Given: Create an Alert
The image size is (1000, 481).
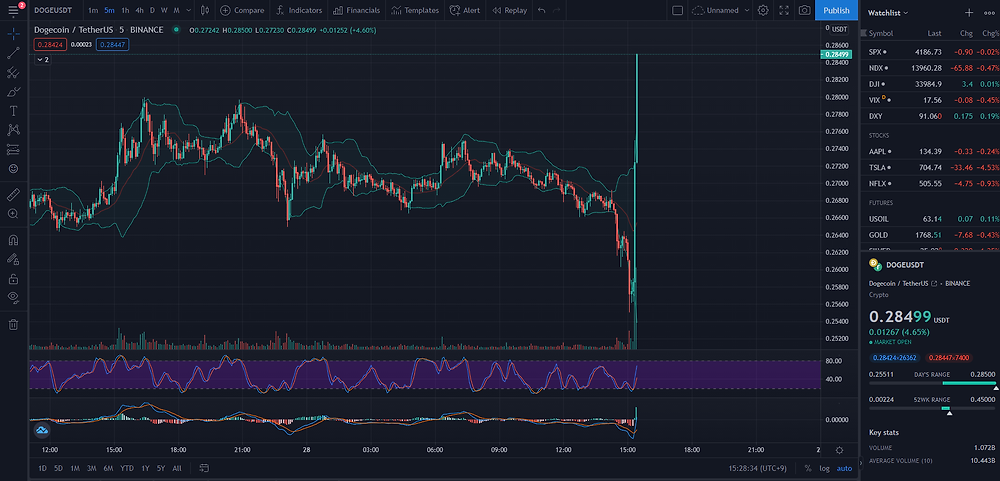Looking at the screenshot, I should point(465,10).
